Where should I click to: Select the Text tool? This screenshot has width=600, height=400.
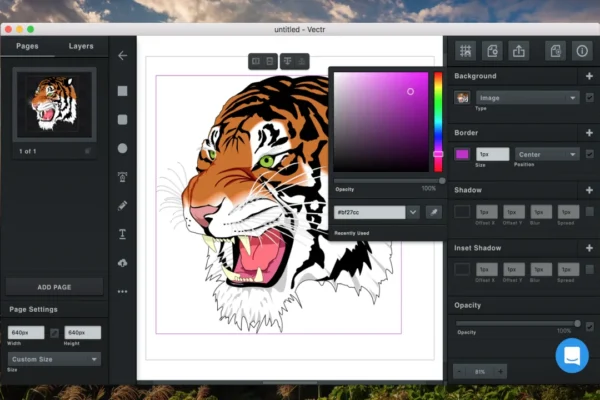coord(122,234)
